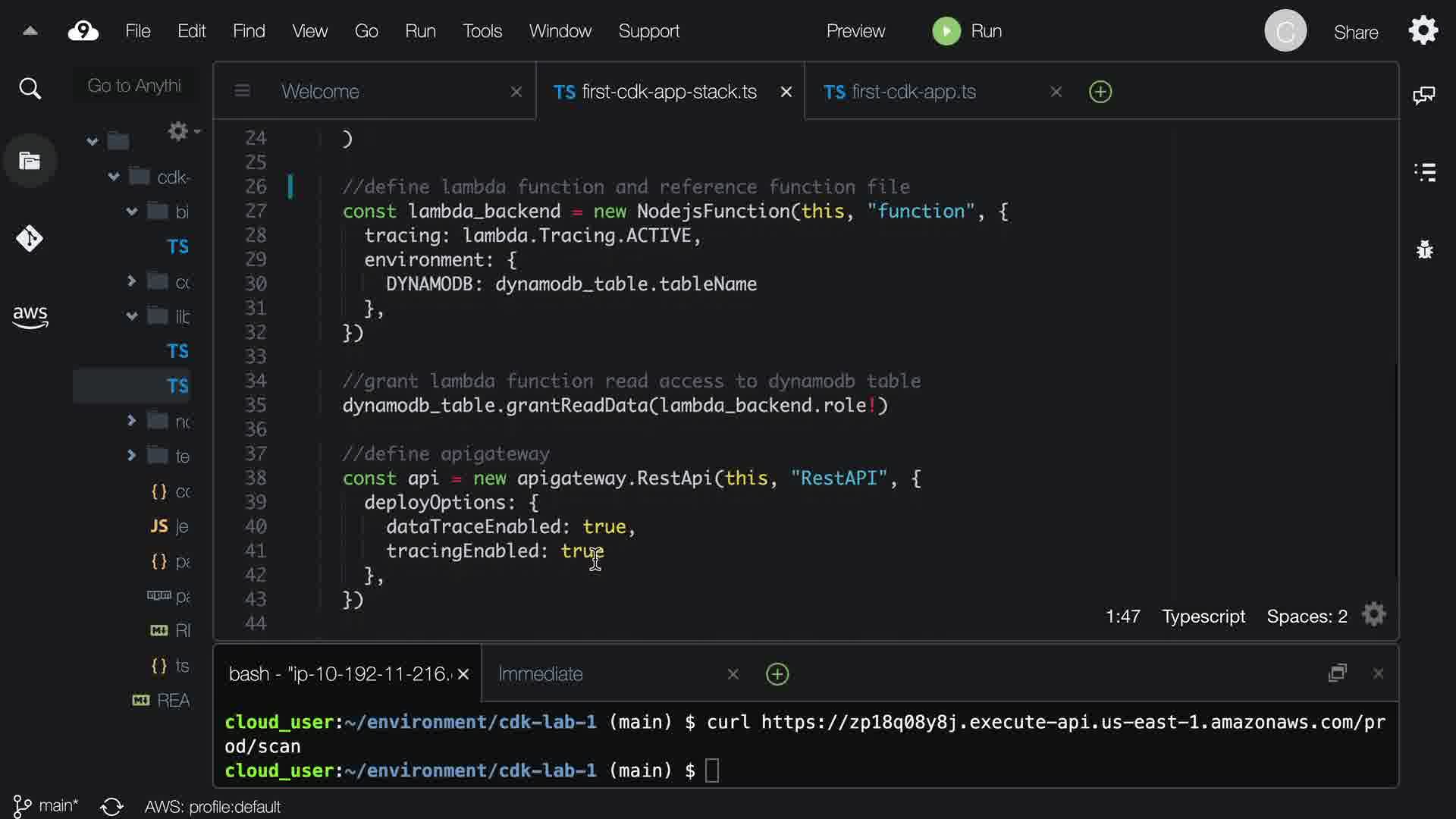Expand the te folder in tree

131,456
